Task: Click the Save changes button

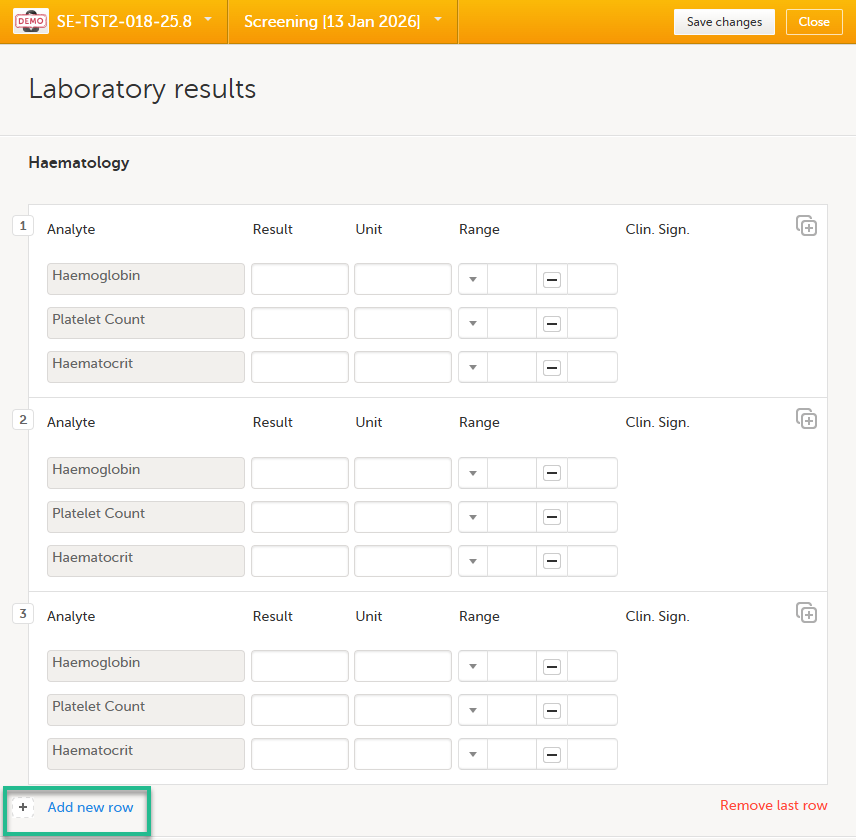Action: tap(724, 22)
